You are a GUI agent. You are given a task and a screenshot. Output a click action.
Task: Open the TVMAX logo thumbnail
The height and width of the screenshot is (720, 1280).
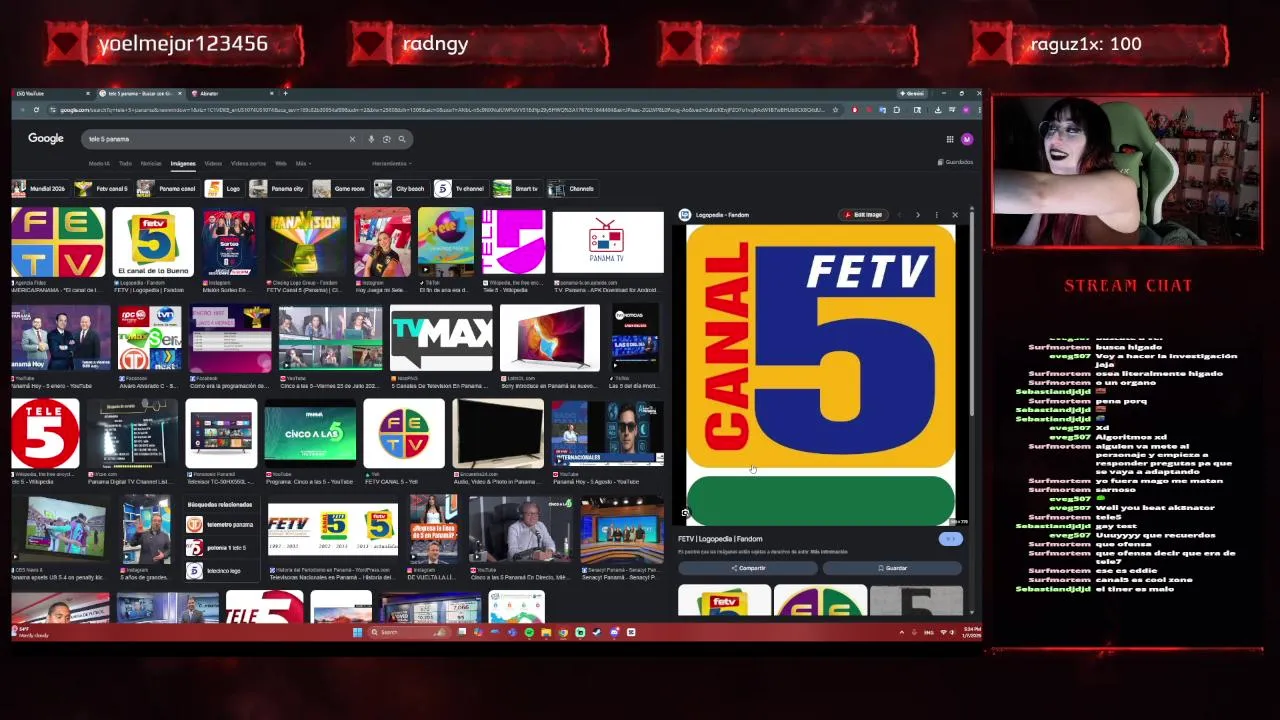click(x=441, y=339)
